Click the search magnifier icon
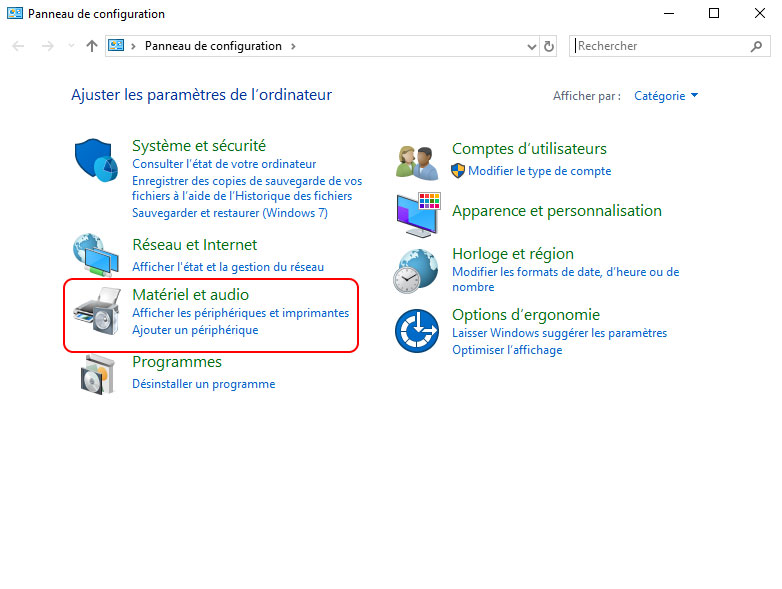 (757, 46)
